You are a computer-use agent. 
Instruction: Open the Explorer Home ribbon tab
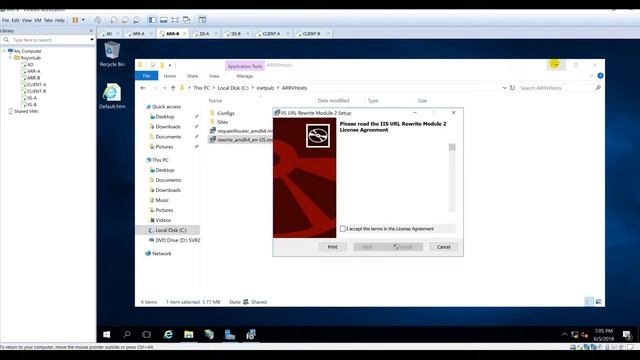click(x=170, y=76)
